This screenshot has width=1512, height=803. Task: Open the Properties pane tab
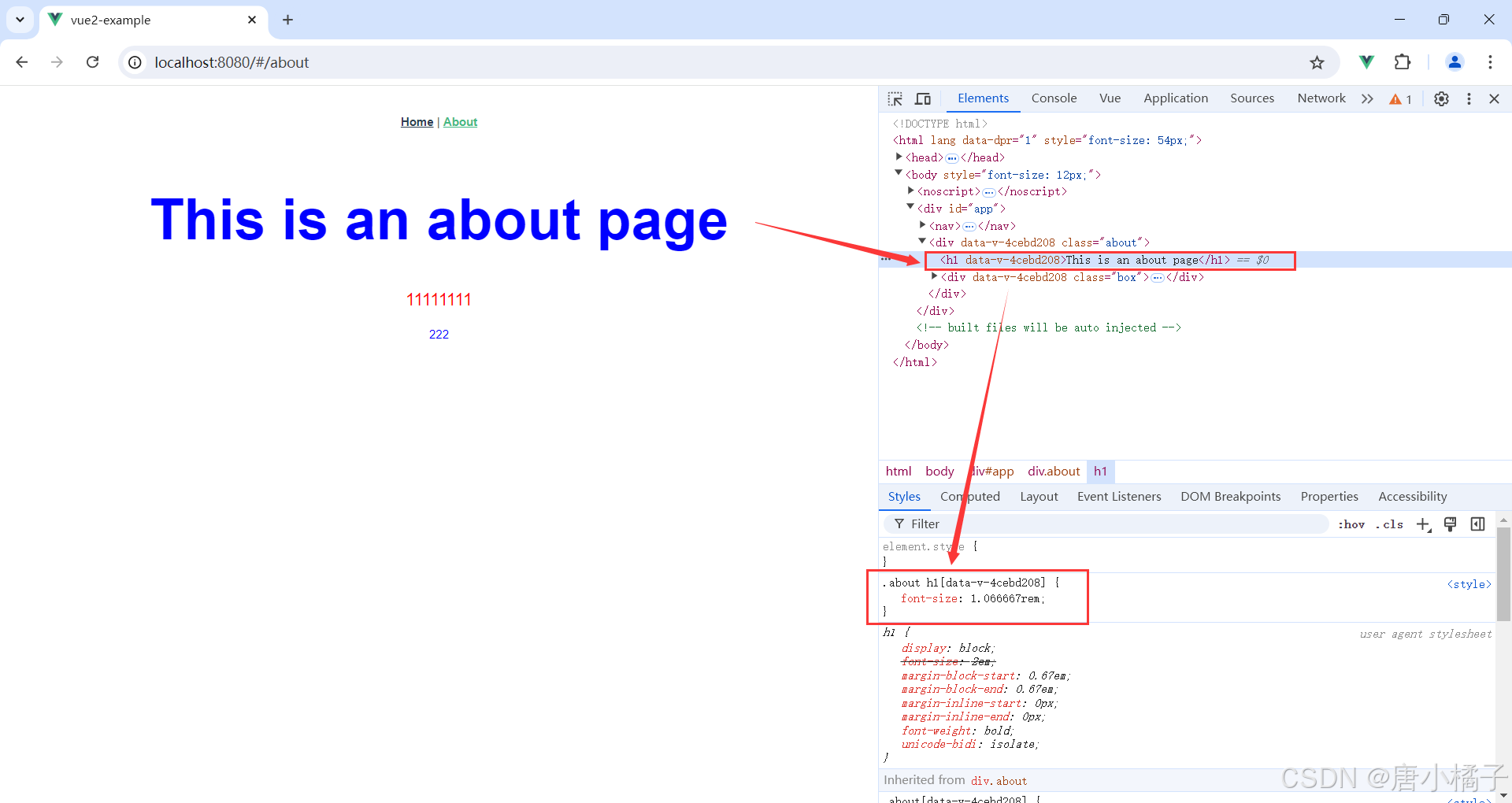pyautogui.click(x=1329, y=497)
